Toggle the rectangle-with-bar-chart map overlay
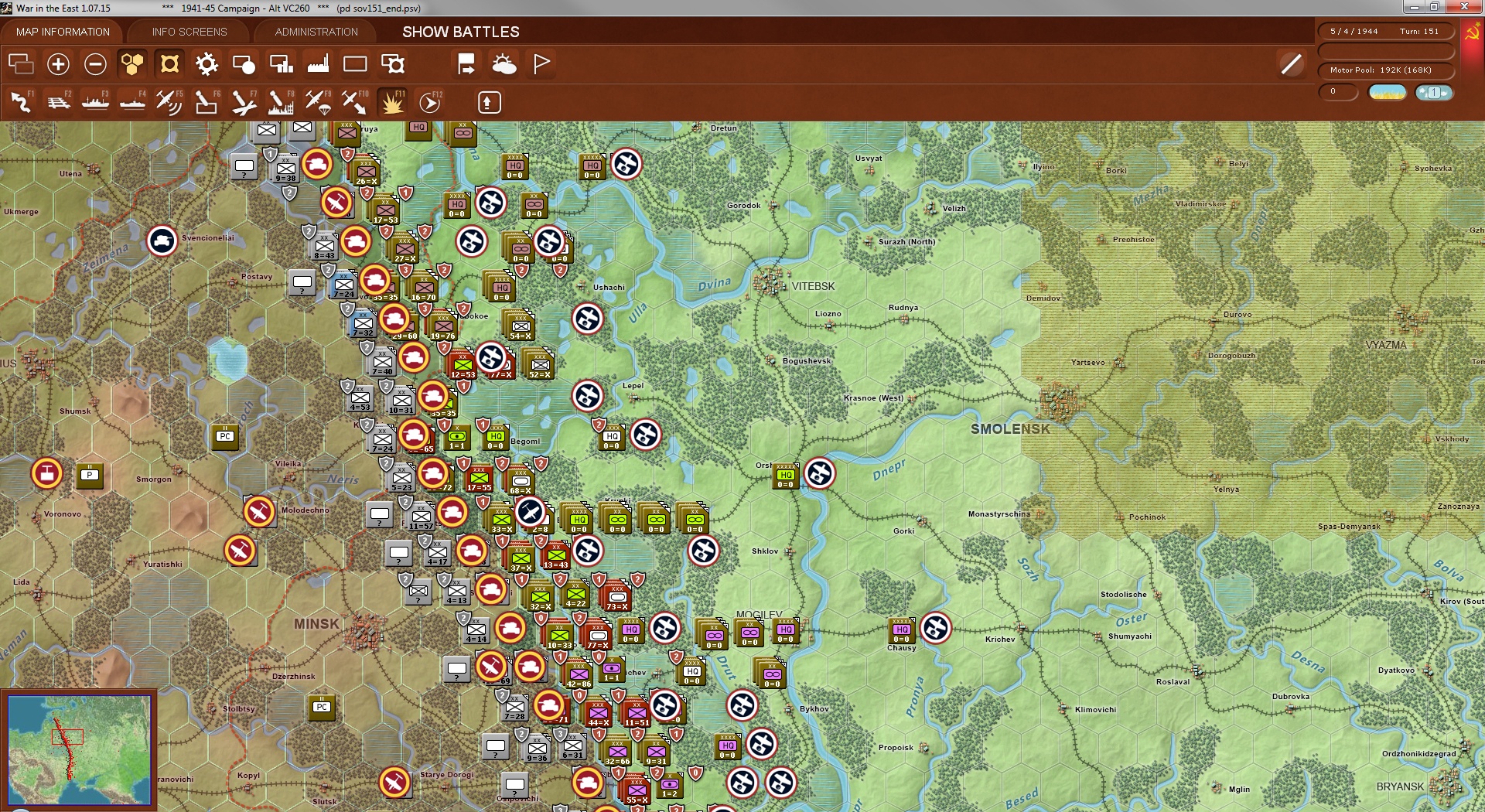 point(281,64)
